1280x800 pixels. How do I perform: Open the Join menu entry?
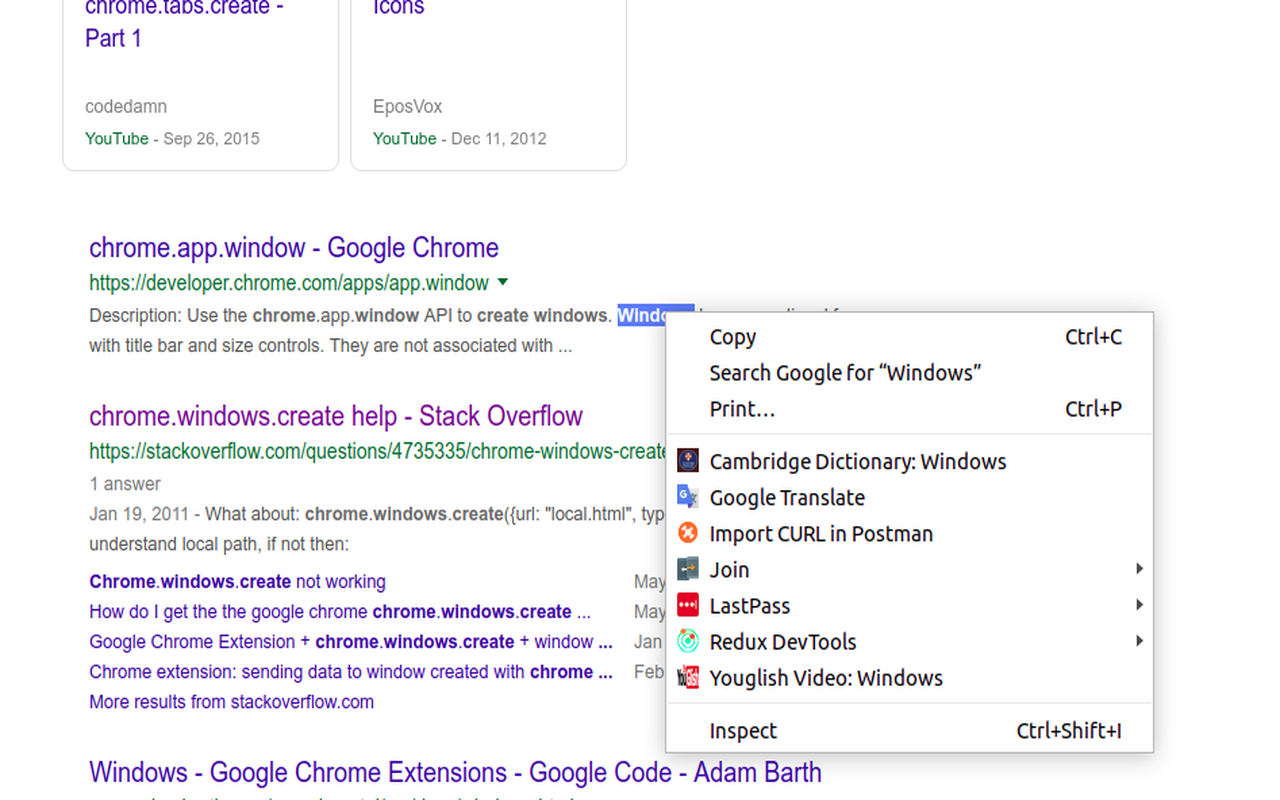tap(910, 569)
